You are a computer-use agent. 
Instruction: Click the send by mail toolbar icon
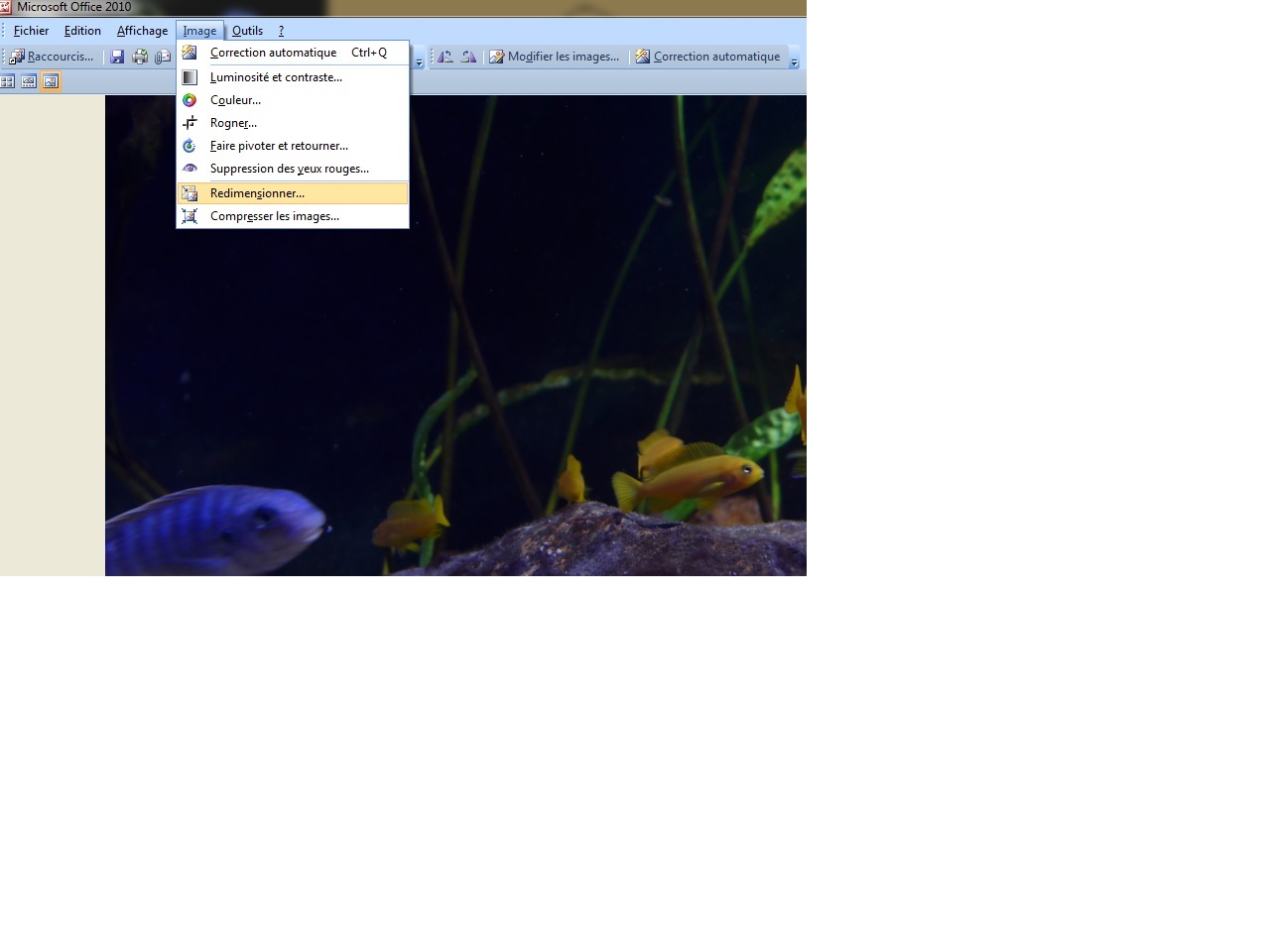pos(163,57)
